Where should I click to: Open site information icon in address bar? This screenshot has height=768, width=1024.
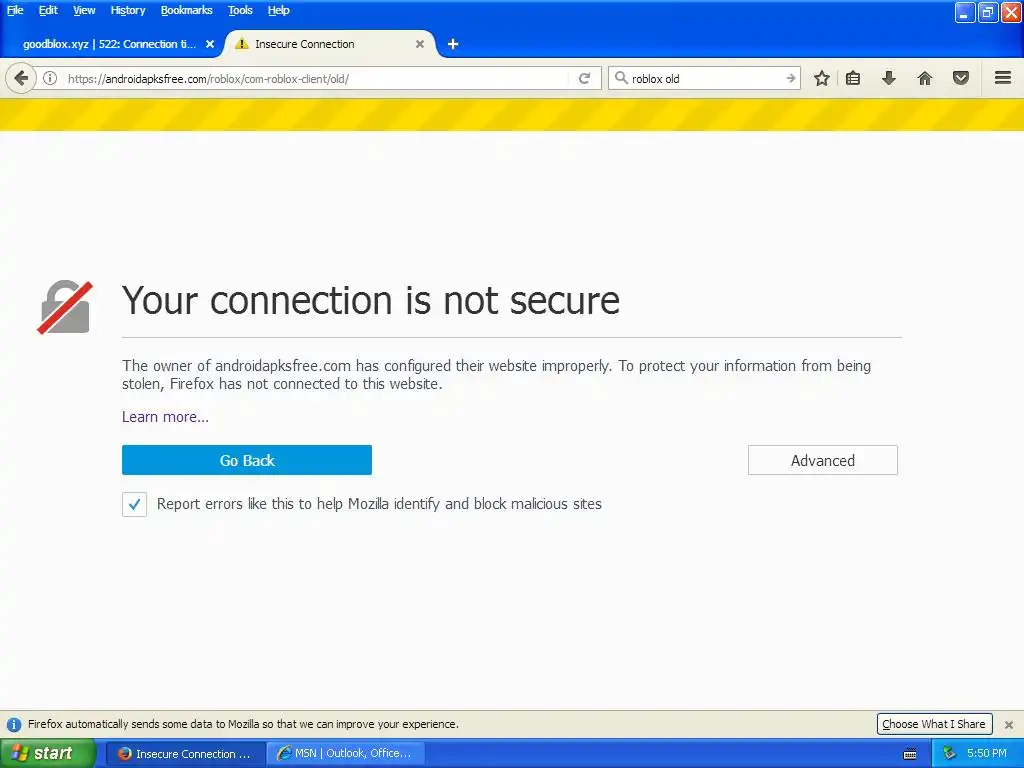[x=50, y=78]
